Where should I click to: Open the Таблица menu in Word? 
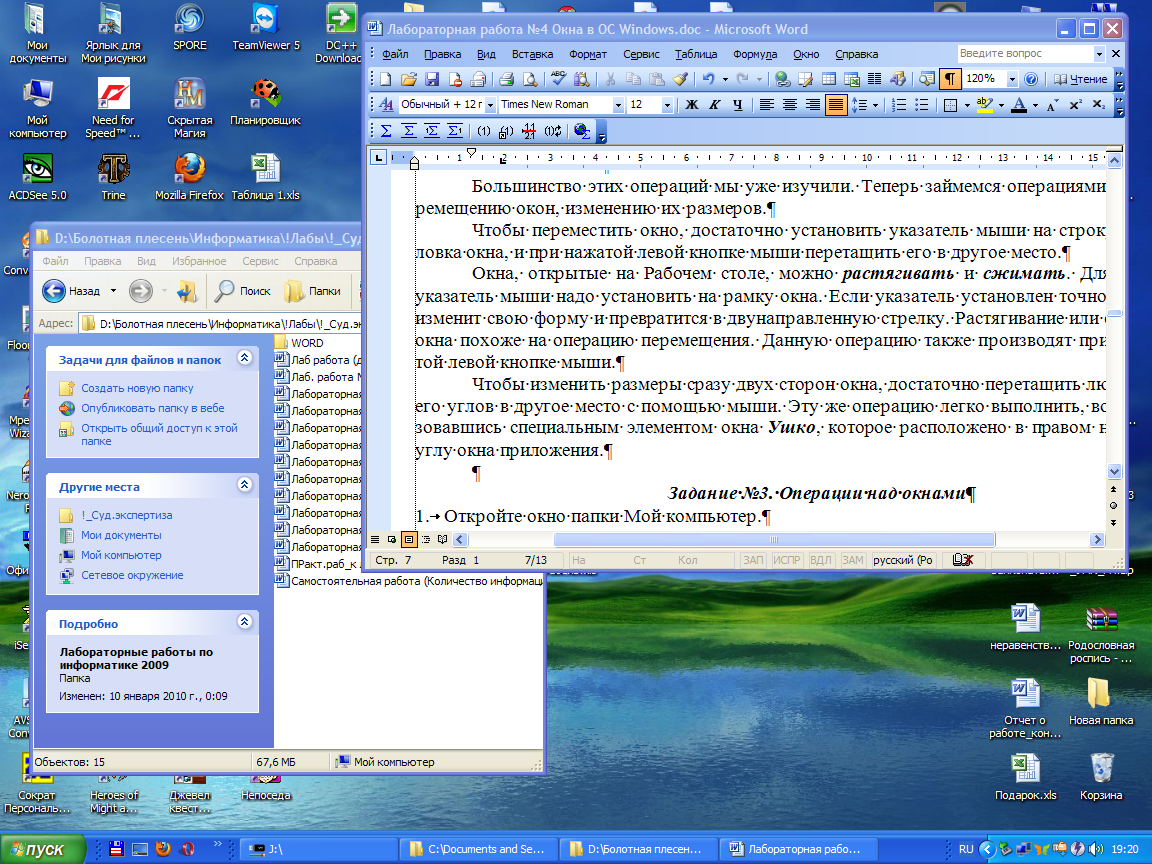696,54
